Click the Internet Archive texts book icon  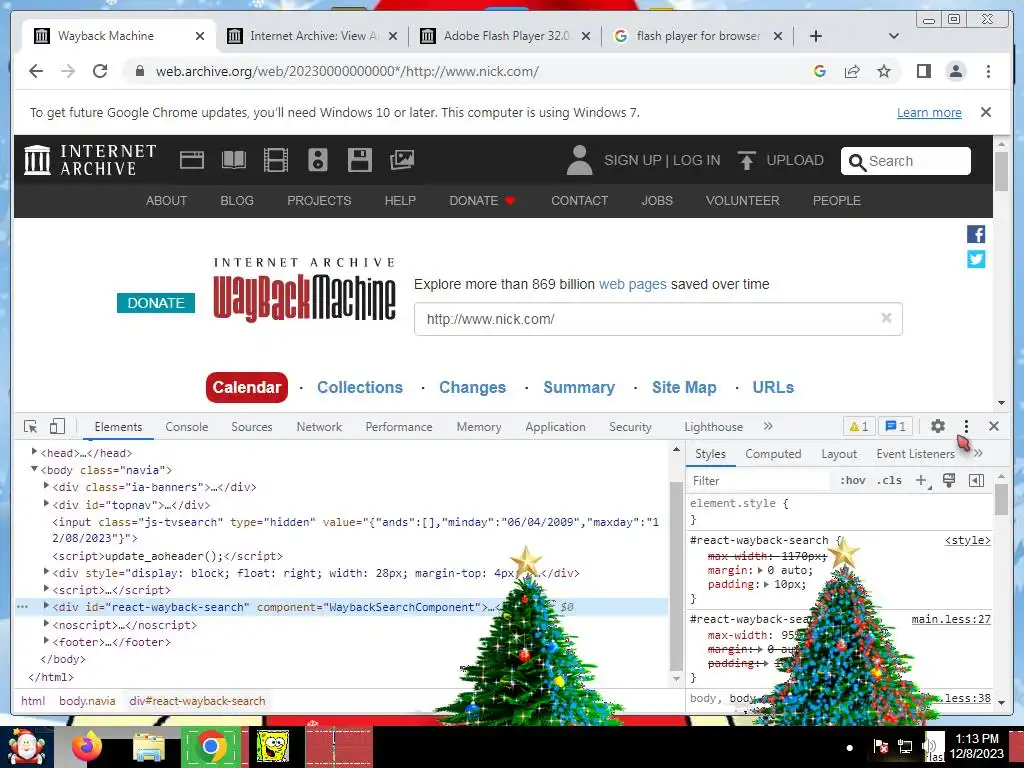234,160
